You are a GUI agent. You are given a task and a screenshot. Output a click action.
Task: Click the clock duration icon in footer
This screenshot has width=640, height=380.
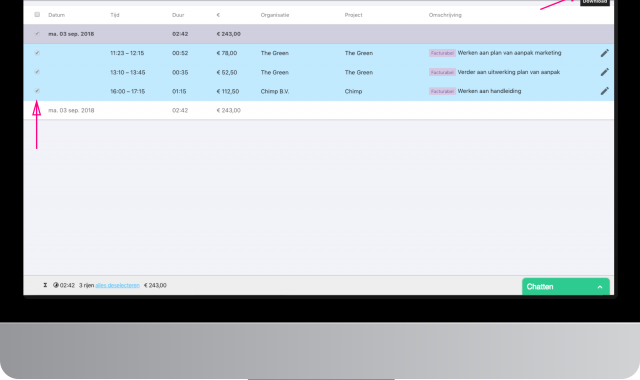56,285
